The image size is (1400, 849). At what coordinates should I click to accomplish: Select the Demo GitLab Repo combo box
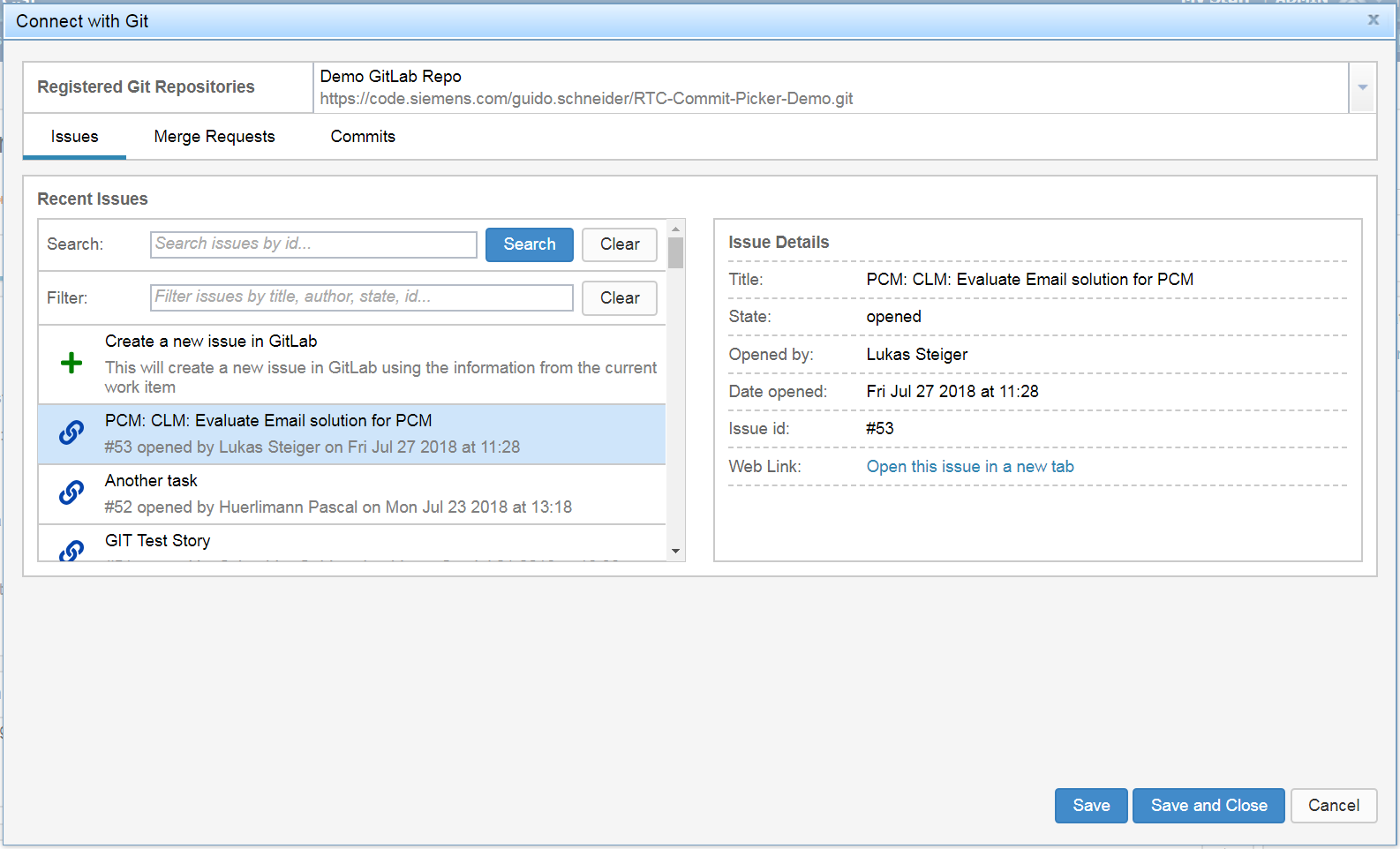[x=831, y=87]
